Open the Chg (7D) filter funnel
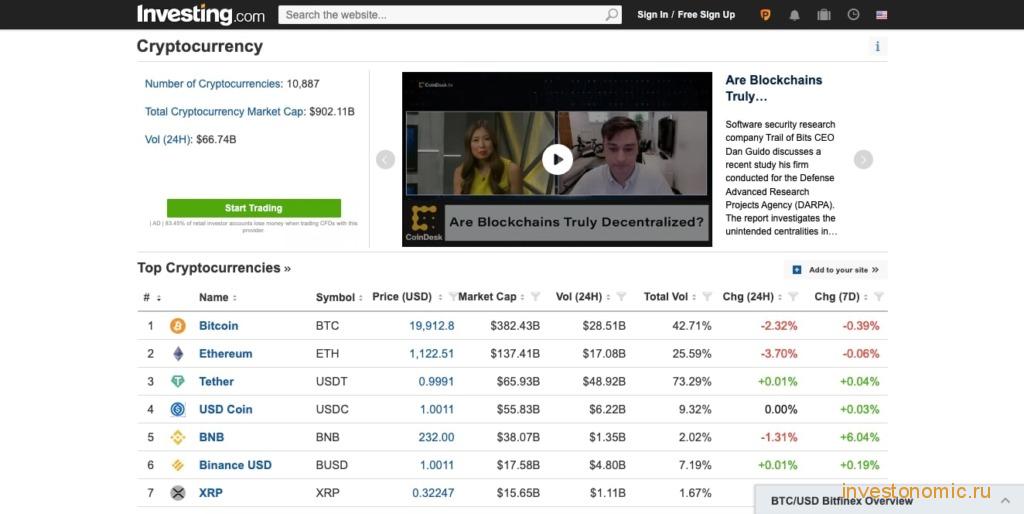1024x514 pixels. pyautogui.click(x=879, y=297)
